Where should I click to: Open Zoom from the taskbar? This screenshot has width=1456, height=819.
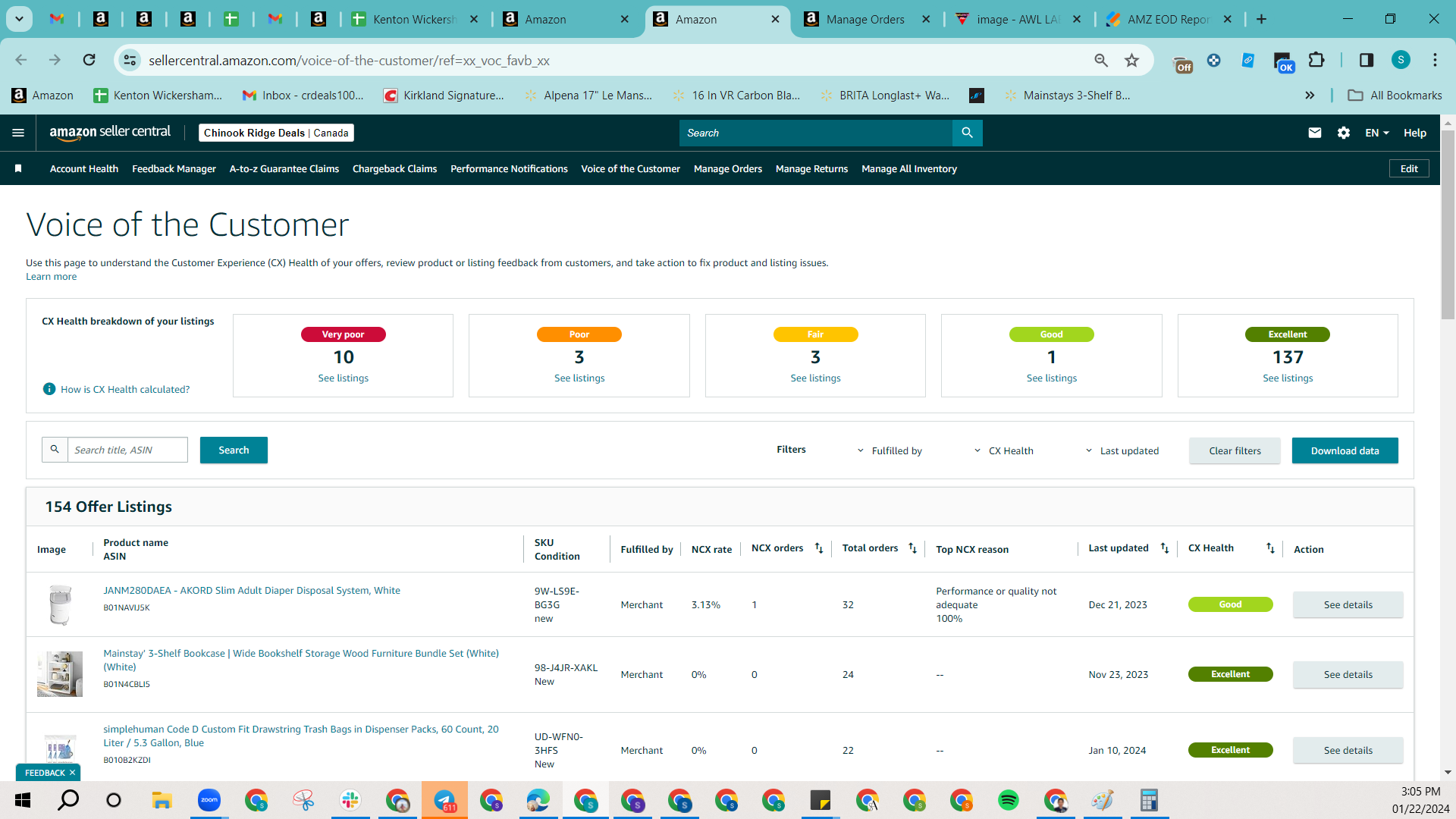[x=209, y=800]
